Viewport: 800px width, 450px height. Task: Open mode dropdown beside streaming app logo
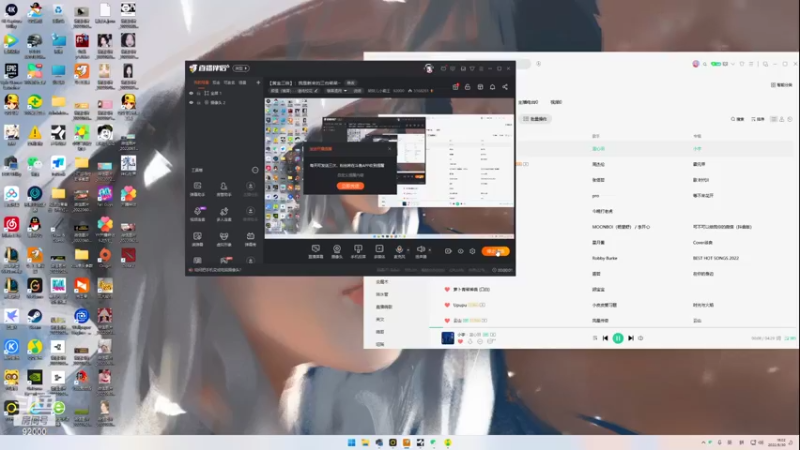[x=241, y=68]
